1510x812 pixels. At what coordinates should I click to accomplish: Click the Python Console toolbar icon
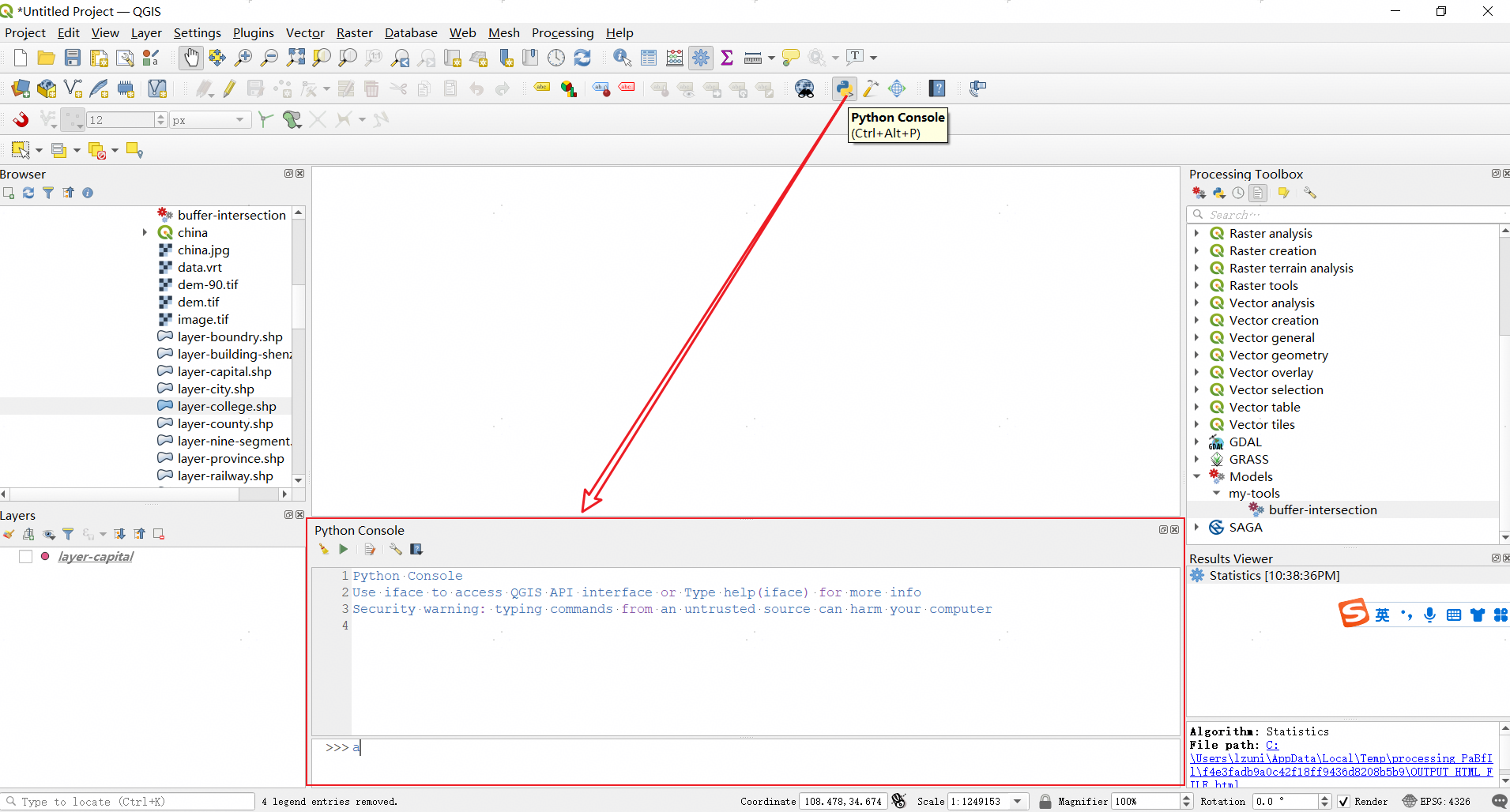[844, 88]
